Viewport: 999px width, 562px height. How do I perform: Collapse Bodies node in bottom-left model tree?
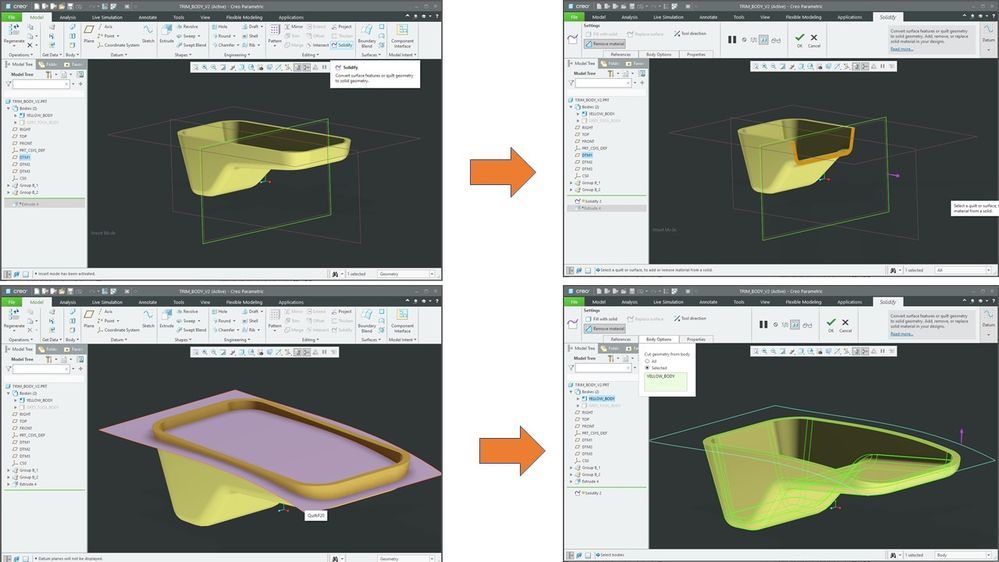(9, 393)
